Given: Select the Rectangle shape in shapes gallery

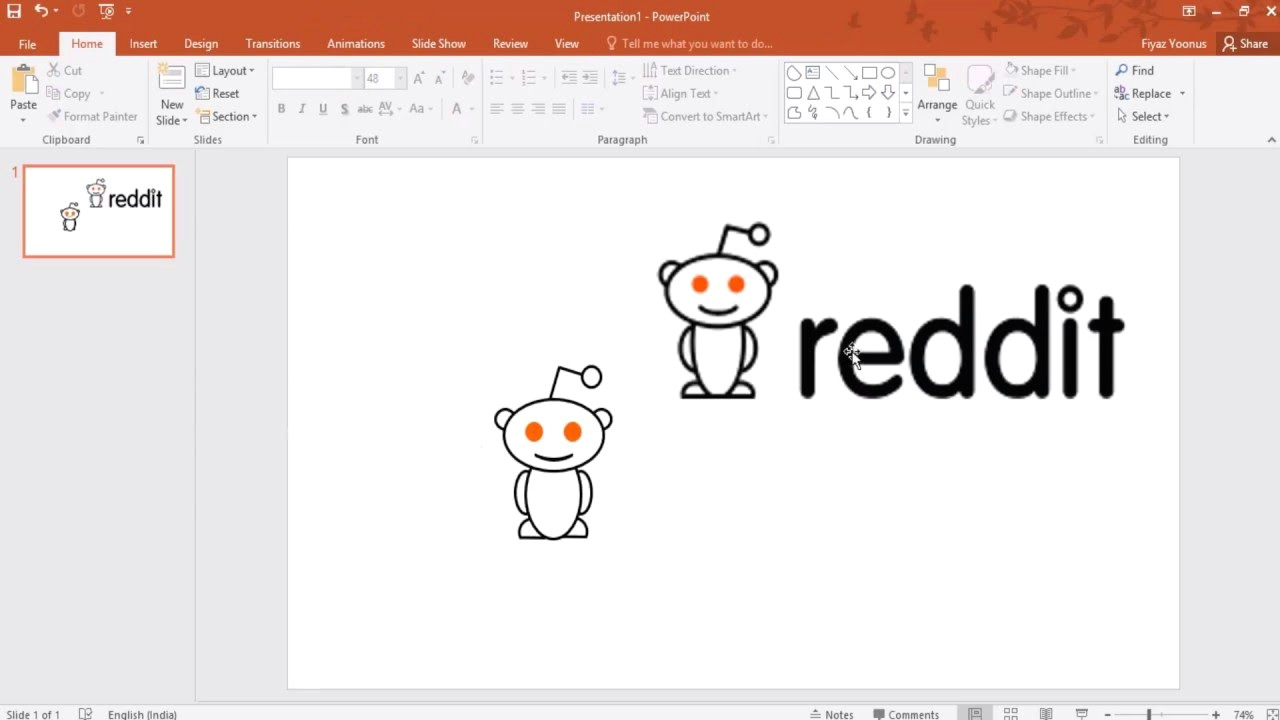Looking at the screenshot, I should pyautogui.click(x=869, y=73).
